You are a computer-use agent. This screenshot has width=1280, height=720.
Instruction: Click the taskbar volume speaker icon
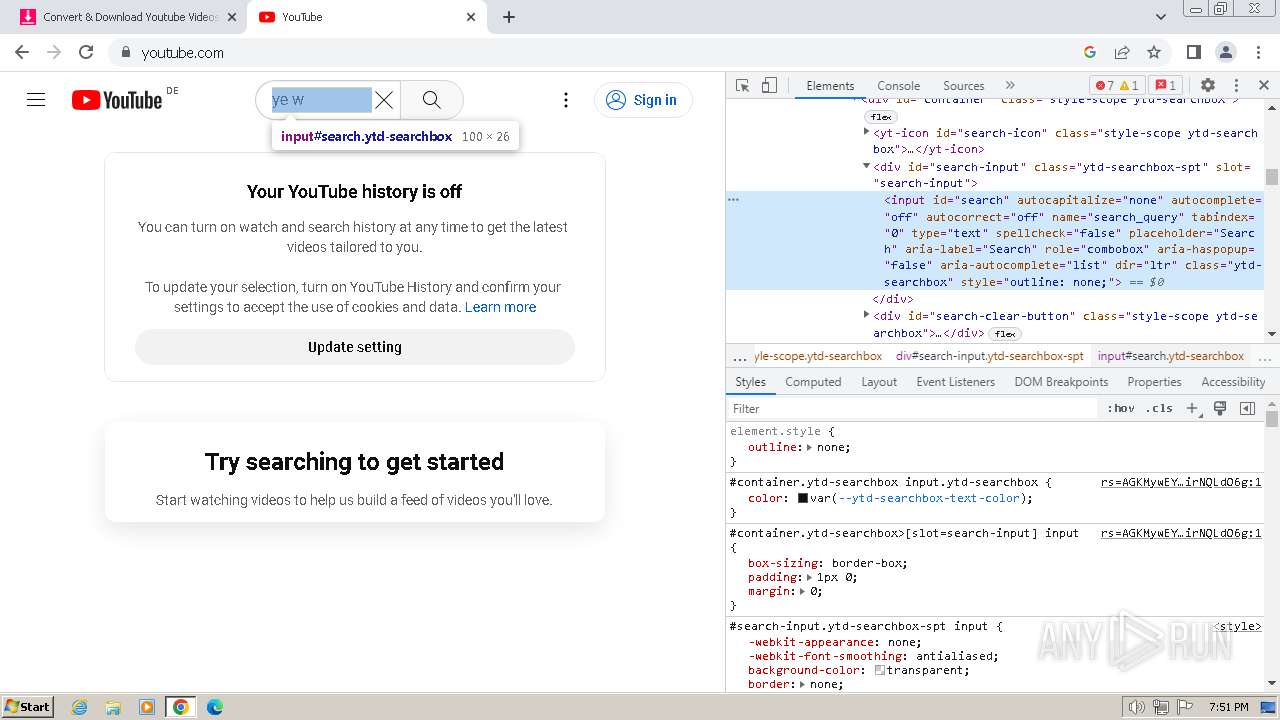1136,707
